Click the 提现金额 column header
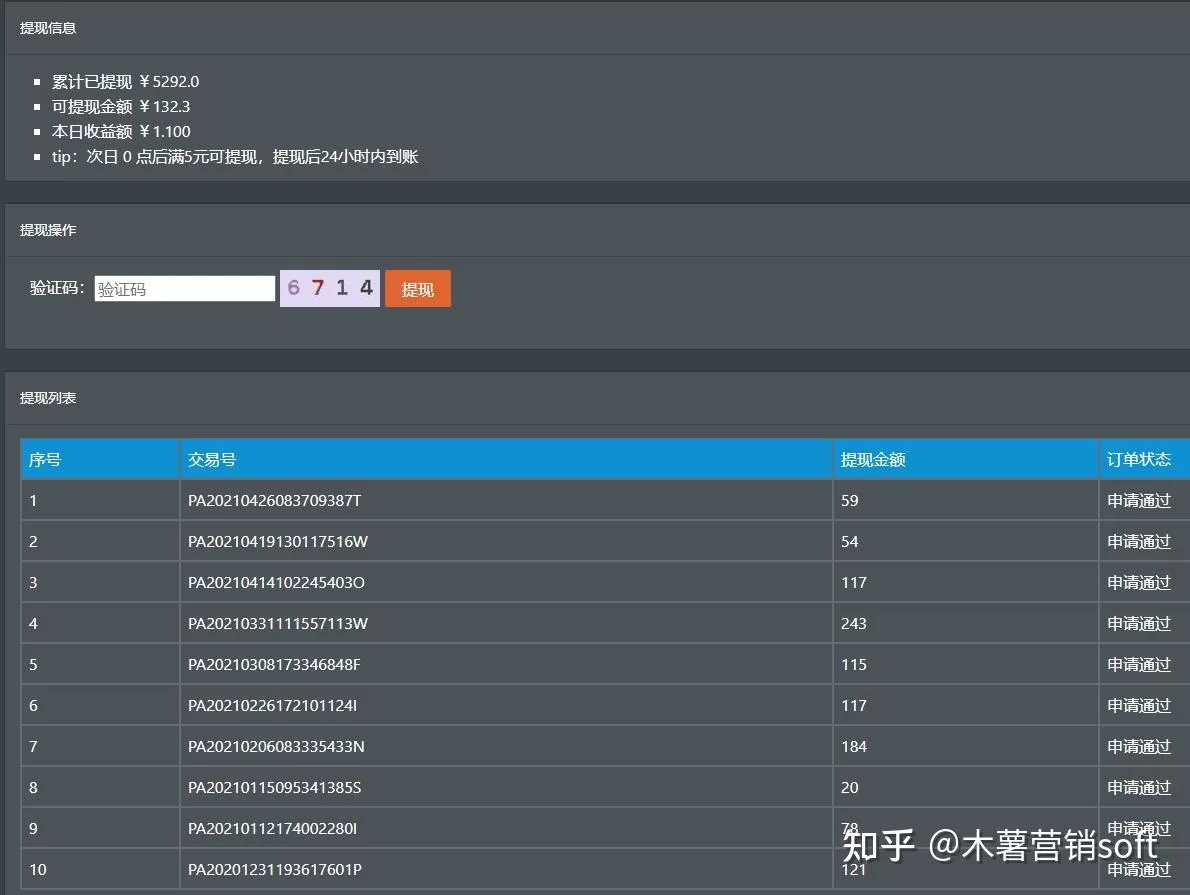The image size is (1190, 895). point(866,459)
